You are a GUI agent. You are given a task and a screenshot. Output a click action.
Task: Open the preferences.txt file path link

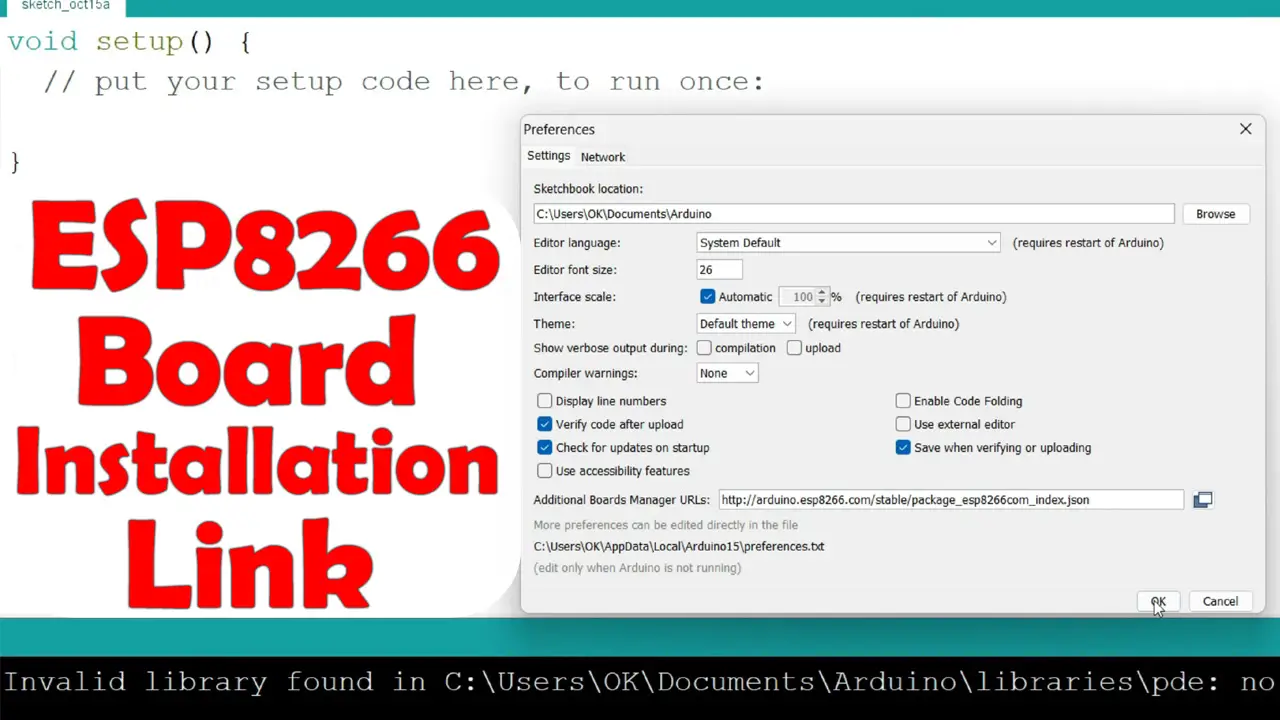coord(679,547)
